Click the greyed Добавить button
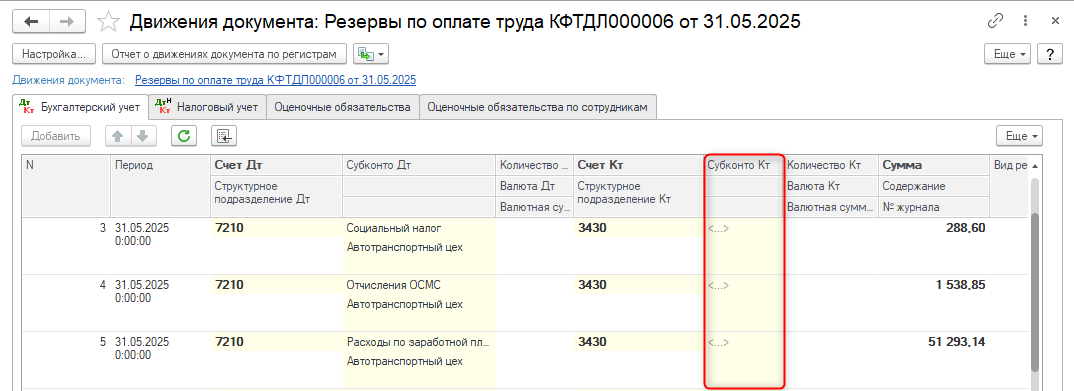The width and height of the screenshot is (1074, 391). point(55,136)
